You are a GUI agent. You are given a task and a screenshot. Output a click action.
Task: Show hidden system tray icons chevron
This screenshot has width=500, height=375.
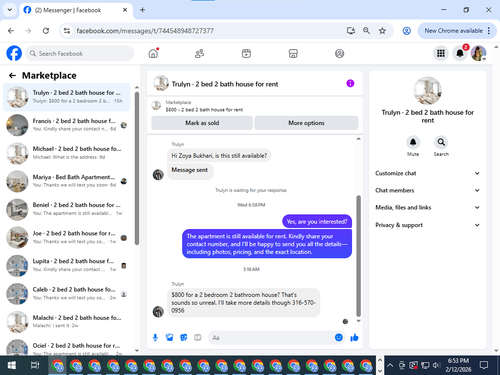pyautogui.click(x=390, y=365)
